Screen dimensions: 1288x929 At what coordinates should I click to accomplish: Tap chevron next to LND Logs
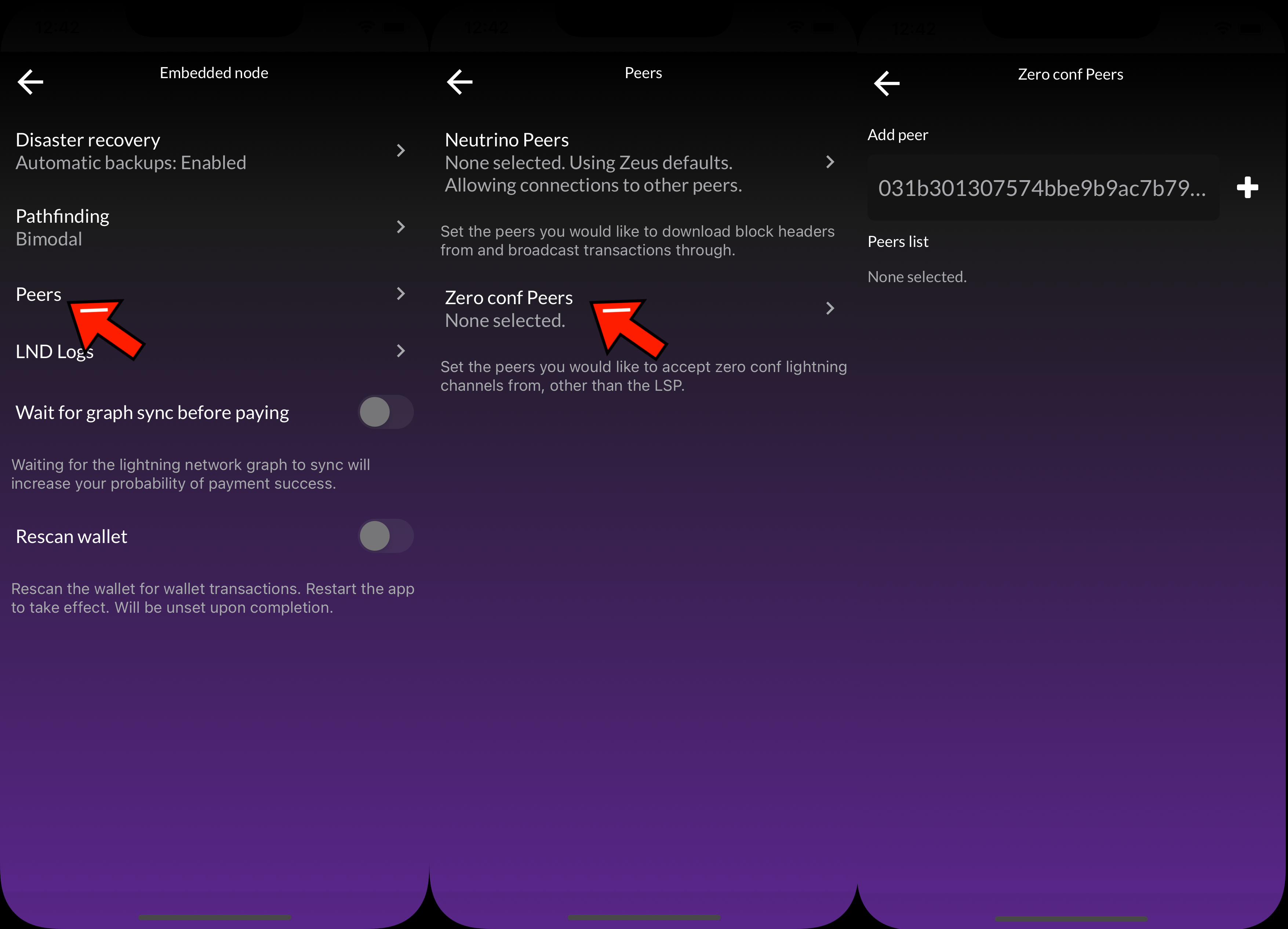(x=400, y=351)
